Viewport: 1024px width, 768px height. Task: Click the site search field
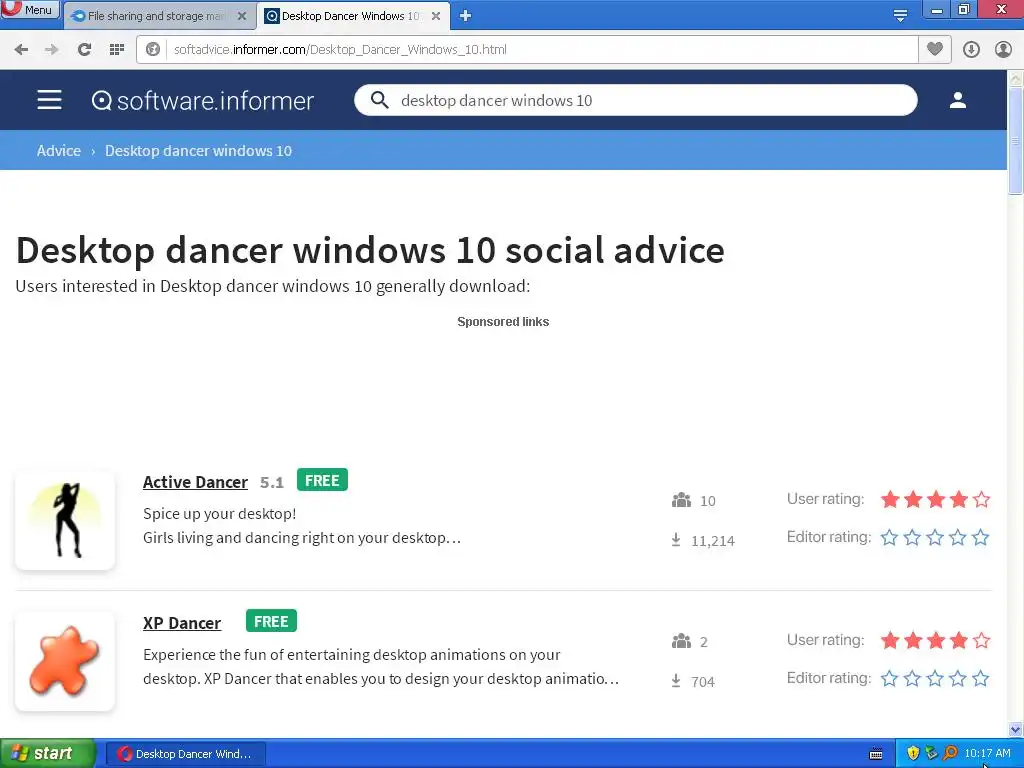635,100
